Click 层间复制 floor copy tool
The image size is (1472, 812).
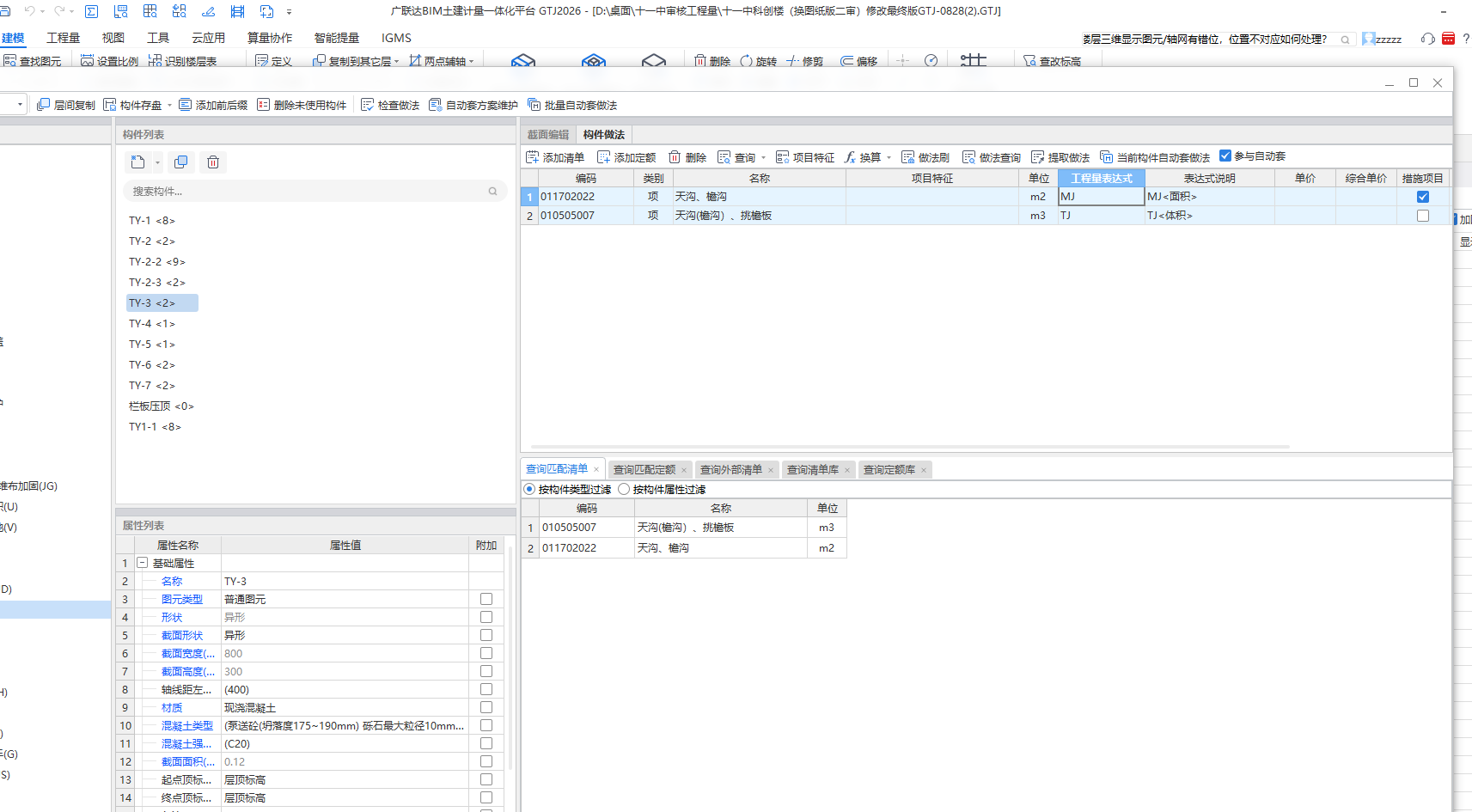(66, 105)
